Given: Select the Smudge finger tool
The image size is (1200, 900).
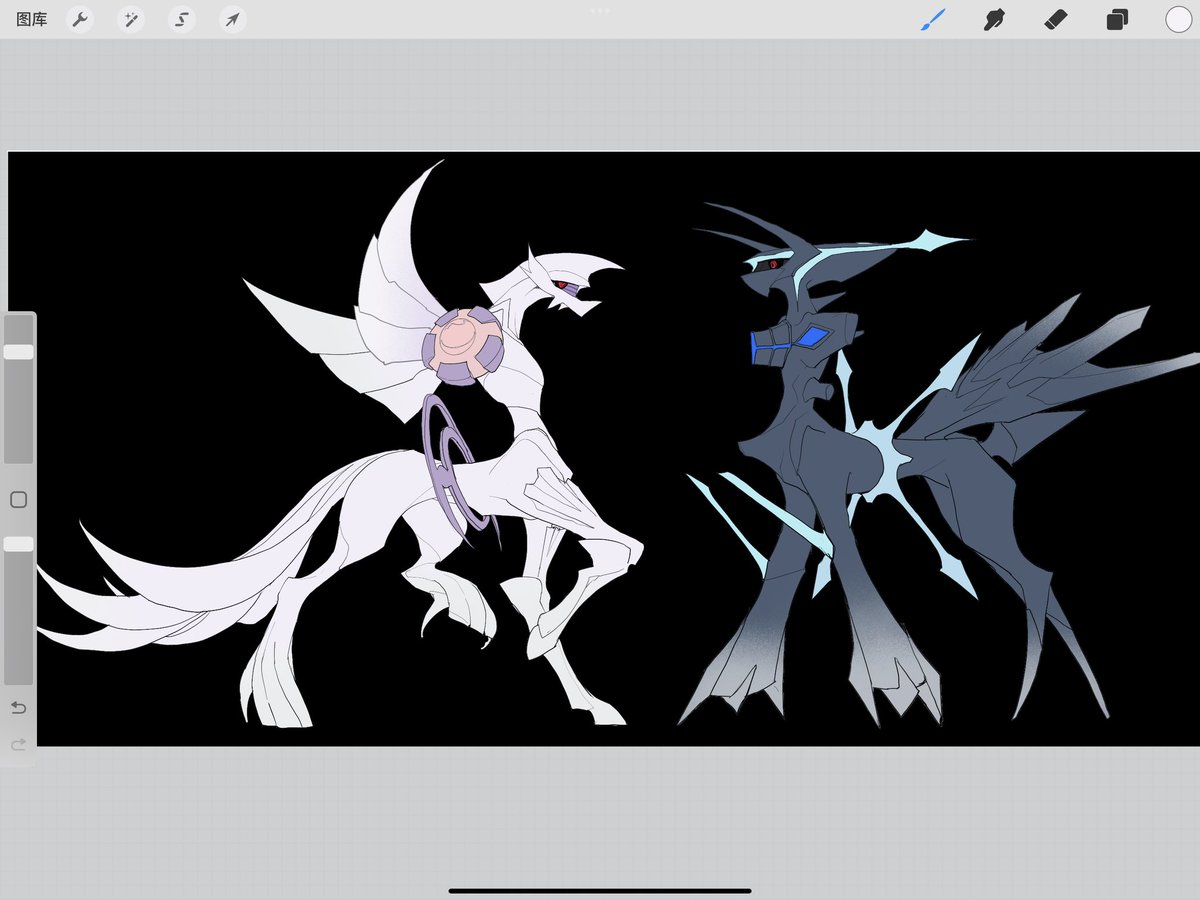Looking at the screenshot, I should 994,19.
